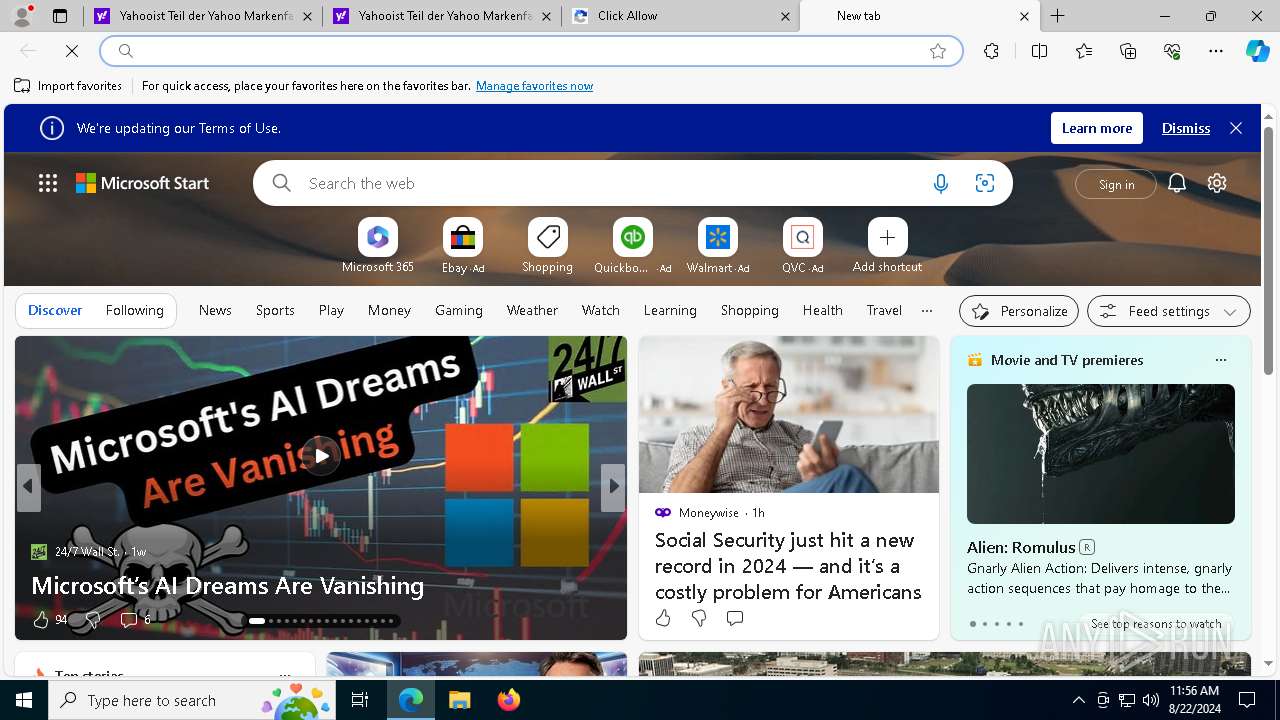Dislike the Microsoft AI Dreams story
The width and height of the screenshot is (1280, 720).
(93, 620)
